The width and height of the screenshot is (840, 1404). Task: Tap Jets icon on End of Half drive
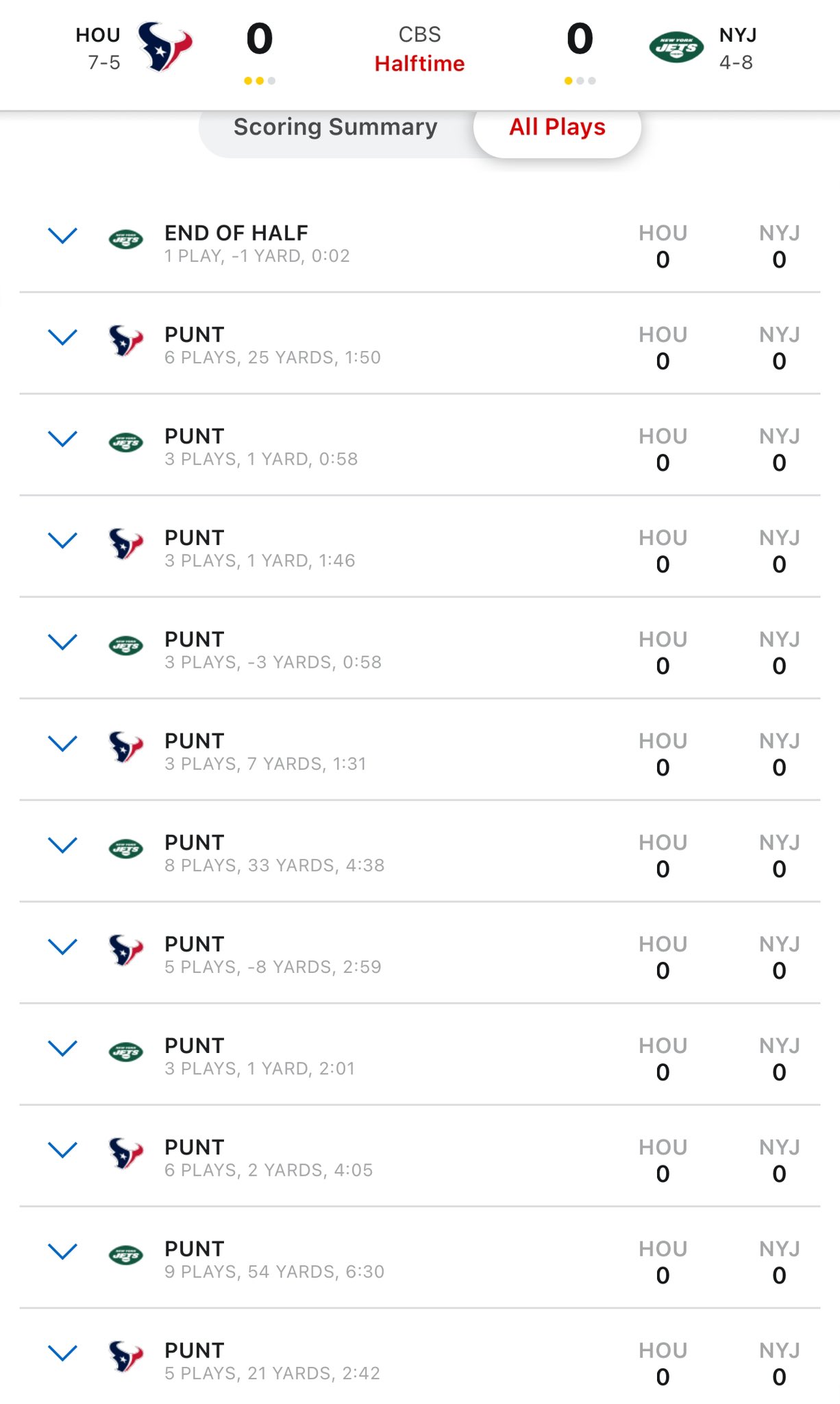(126, 239)
